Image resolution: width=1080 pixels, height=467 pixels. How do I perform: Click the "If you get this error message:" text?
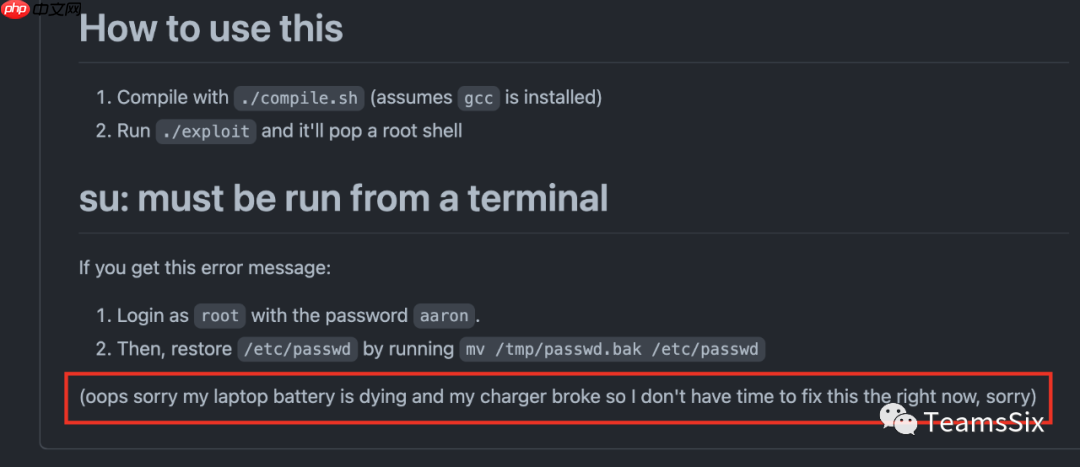tap(204, 268)
